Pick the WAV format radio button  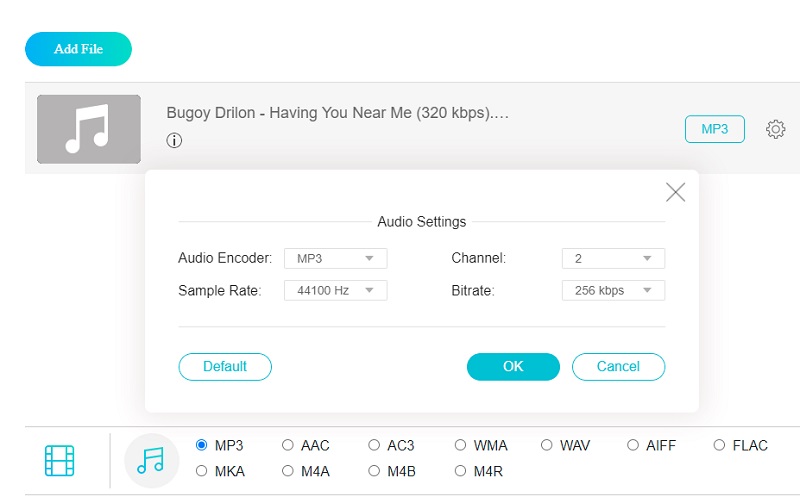(x=547, y=446)
